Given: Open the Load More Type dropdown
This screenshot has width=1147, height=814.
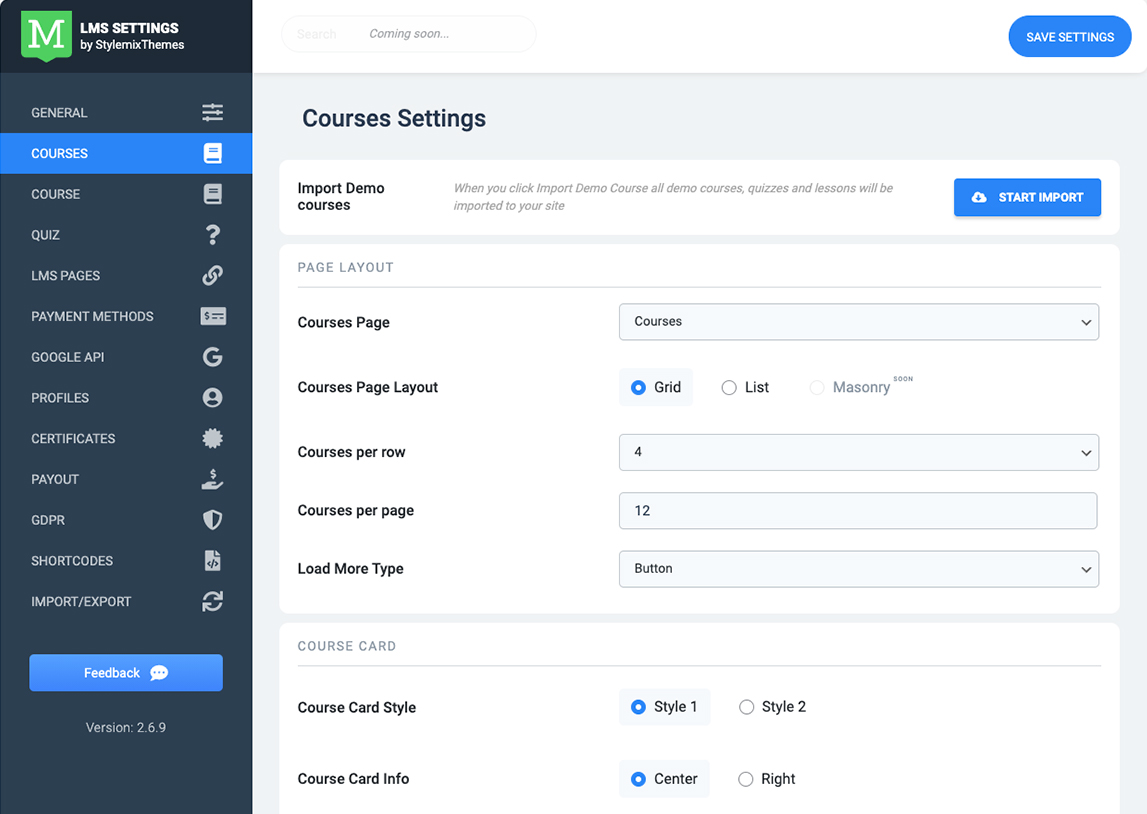Looking at the screenshot, I should (x=858, y=569).
